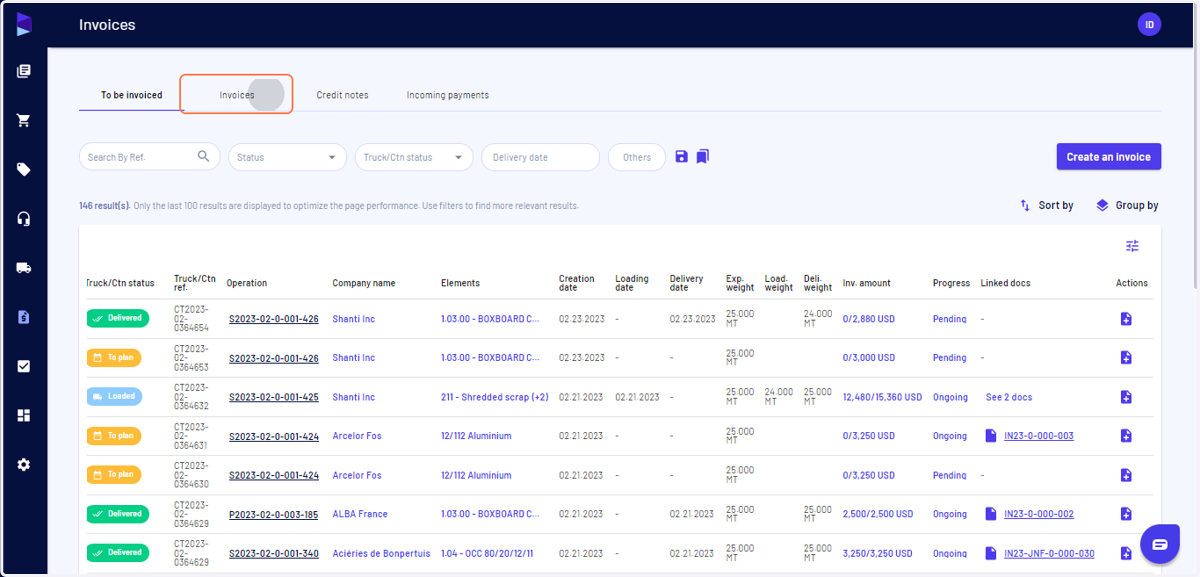The width and height of the screenshot is (1200, 577).
Task: Click the 2,500/2,500 USD amount
Action: [x=878, y=514]
